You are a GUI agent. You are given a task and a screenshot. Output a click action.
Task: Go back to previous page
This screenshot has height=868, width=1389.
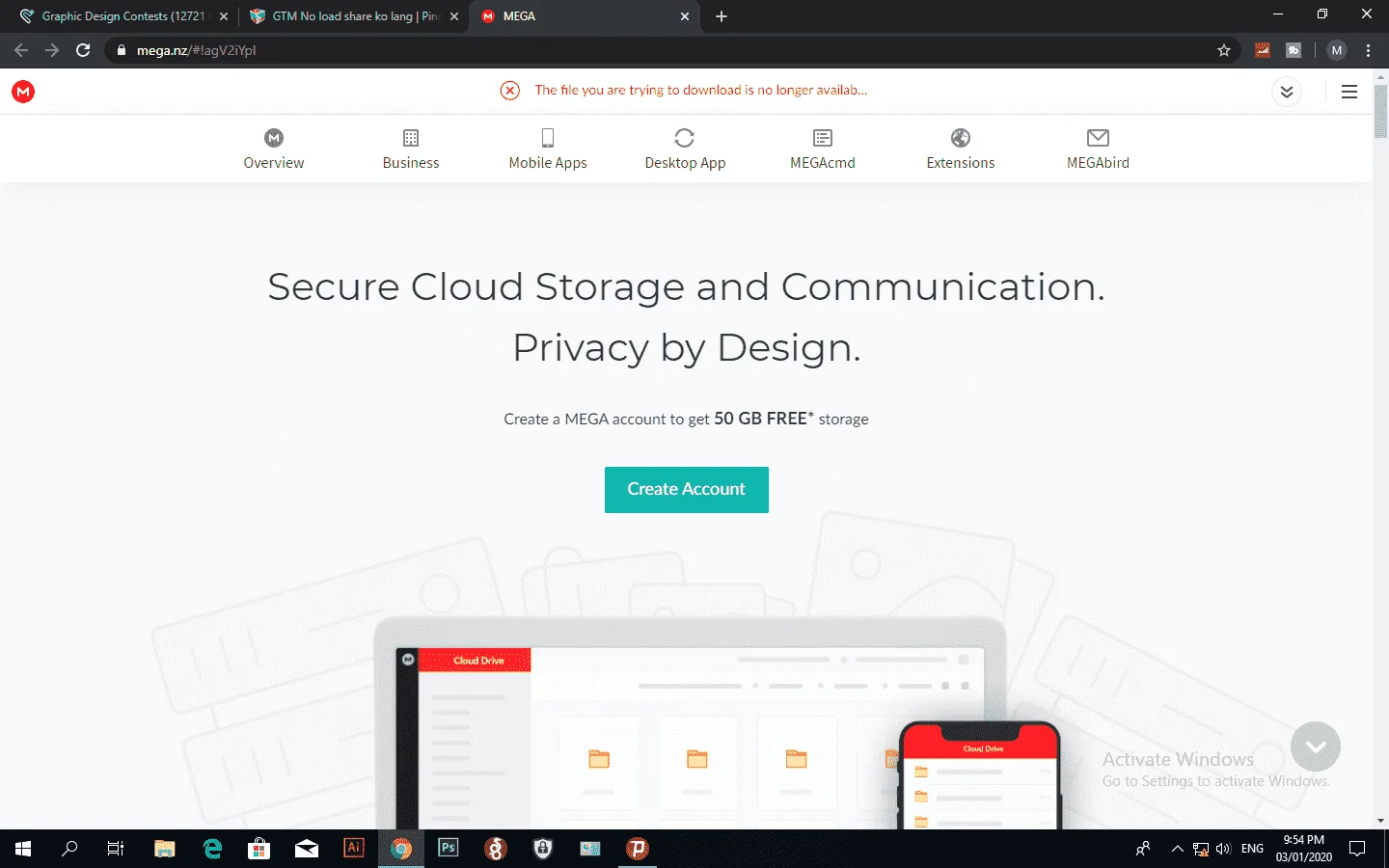pos(21,50)
